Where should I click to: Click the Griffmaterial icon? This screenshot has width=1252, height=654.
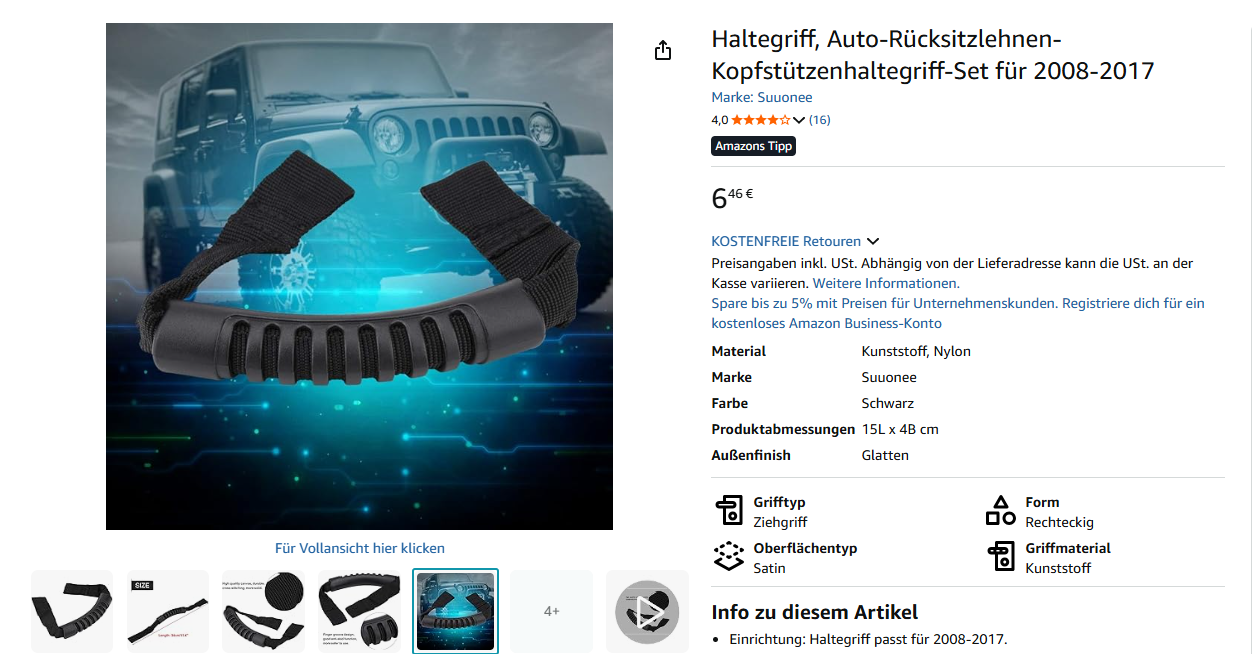tap(1000, 557)
